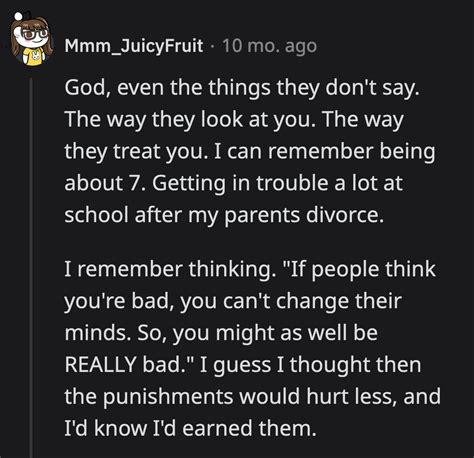Click the text "about 7." in the comment

pyautogui.click(x=105, y=183)
